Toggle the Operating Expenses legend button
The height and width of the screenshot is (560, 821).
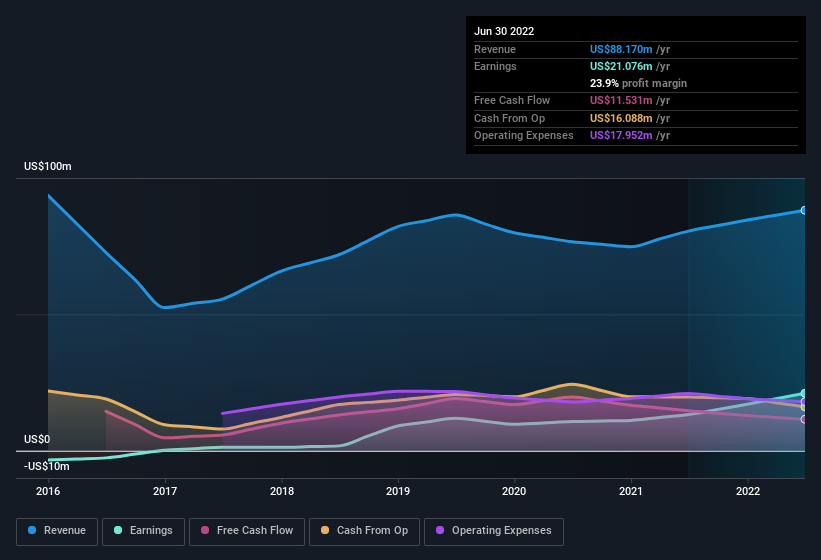coord(494,531)
